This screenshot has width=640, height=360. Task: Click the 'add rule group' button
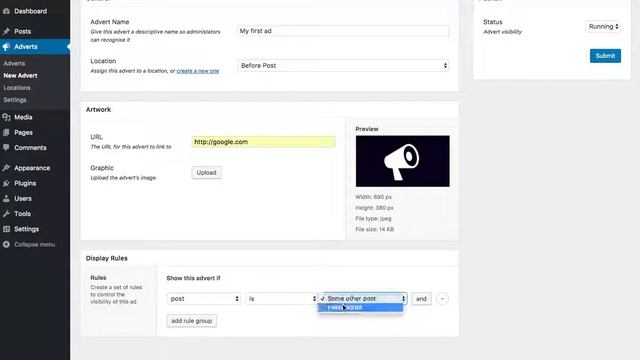click(x=191, y=321)
